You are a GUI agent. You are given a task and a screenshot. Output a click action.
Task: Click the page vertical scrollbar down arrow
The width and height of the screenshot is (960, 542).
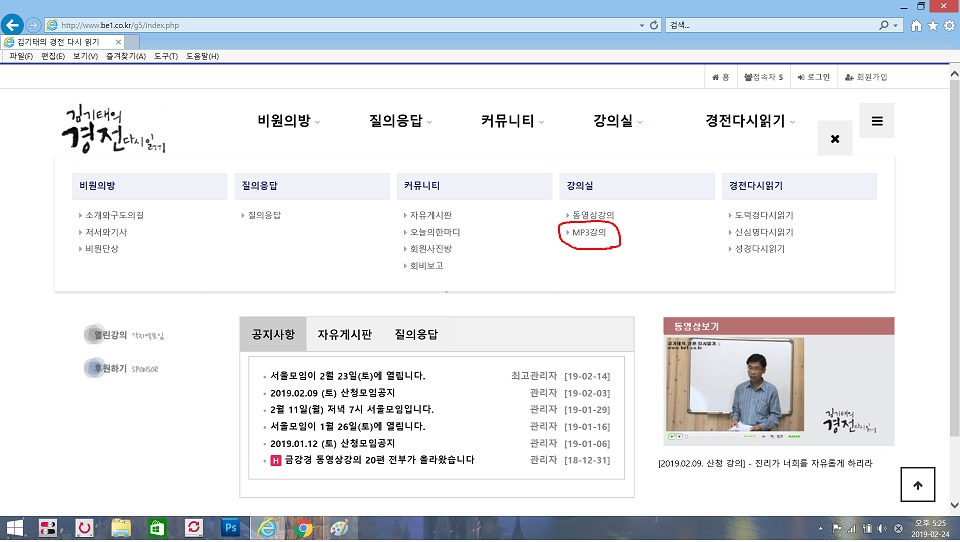click(x=954, y=506)
